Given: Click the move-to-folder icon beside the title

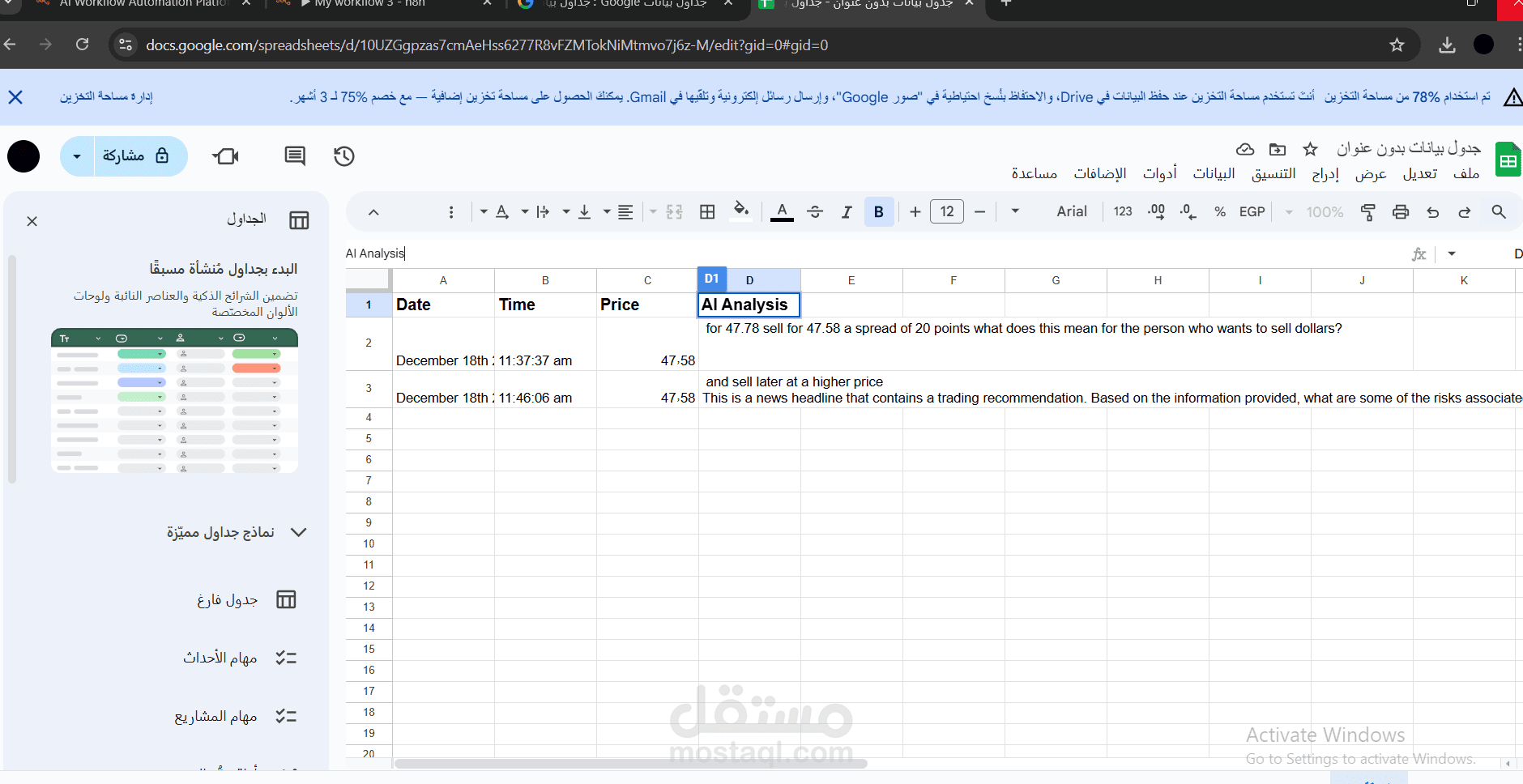Looking at the screenshot, I should point(1278,149).
